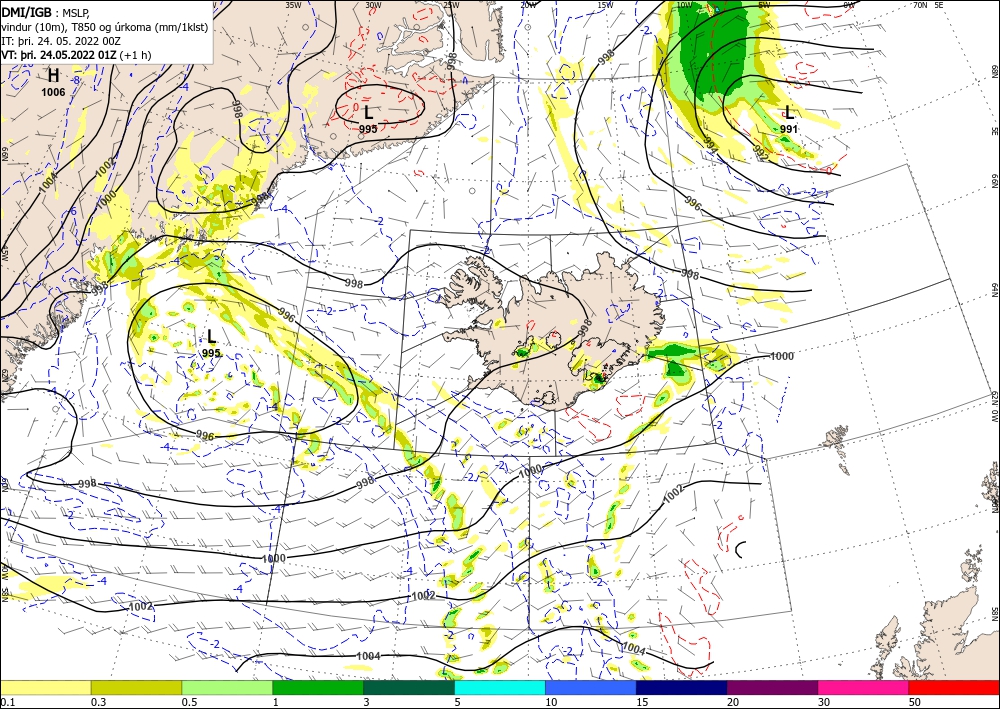This screenshot has width=1000, height=709.
Task: Pick the cyan 5–10 legend swatch
Action: click(499, 687)
